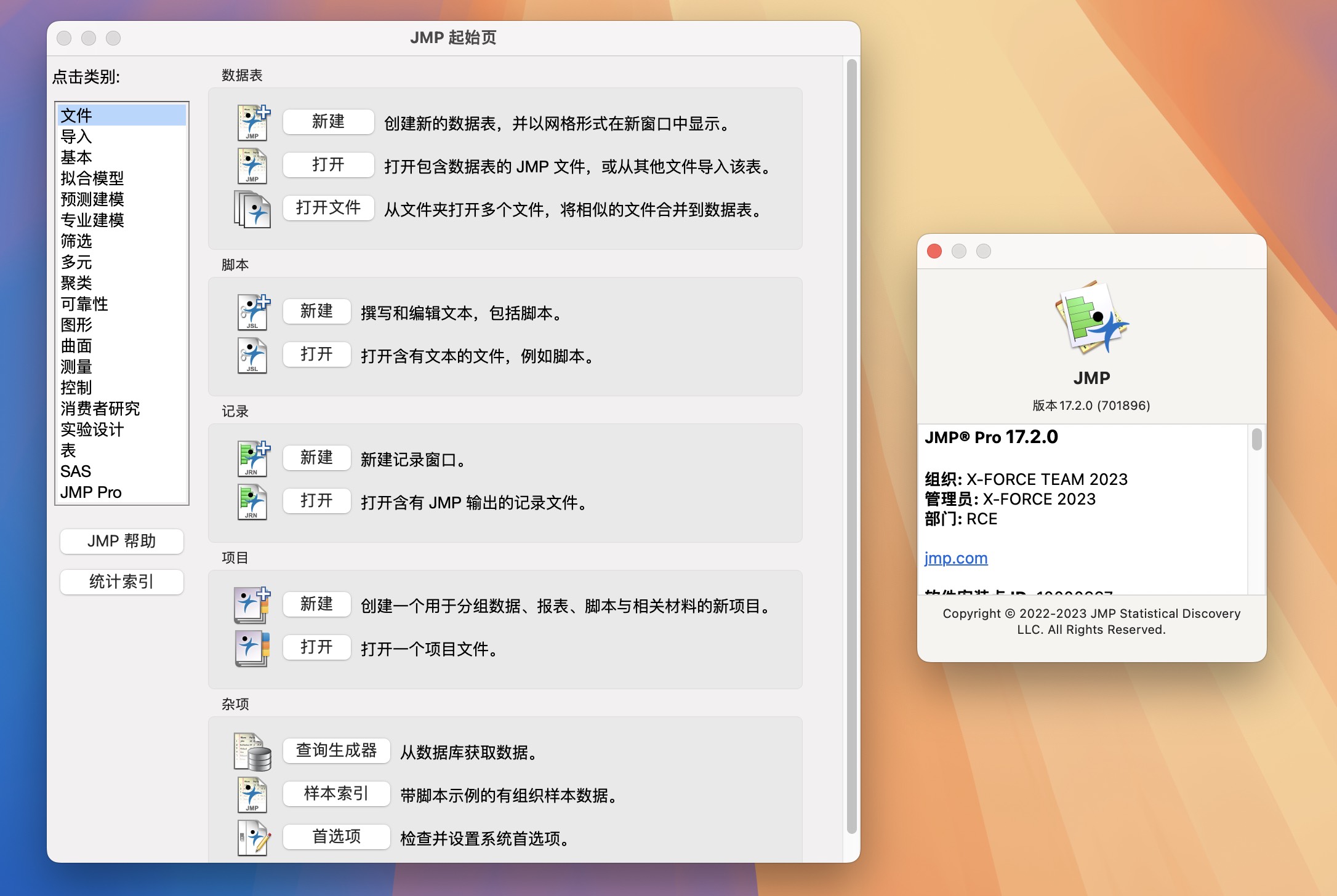This screenshot has width=1337, height=896.
Task: Click 组织: X-FORCE TEAM 2023 line
Action: pyautogui.click(x=1026, y=479)
